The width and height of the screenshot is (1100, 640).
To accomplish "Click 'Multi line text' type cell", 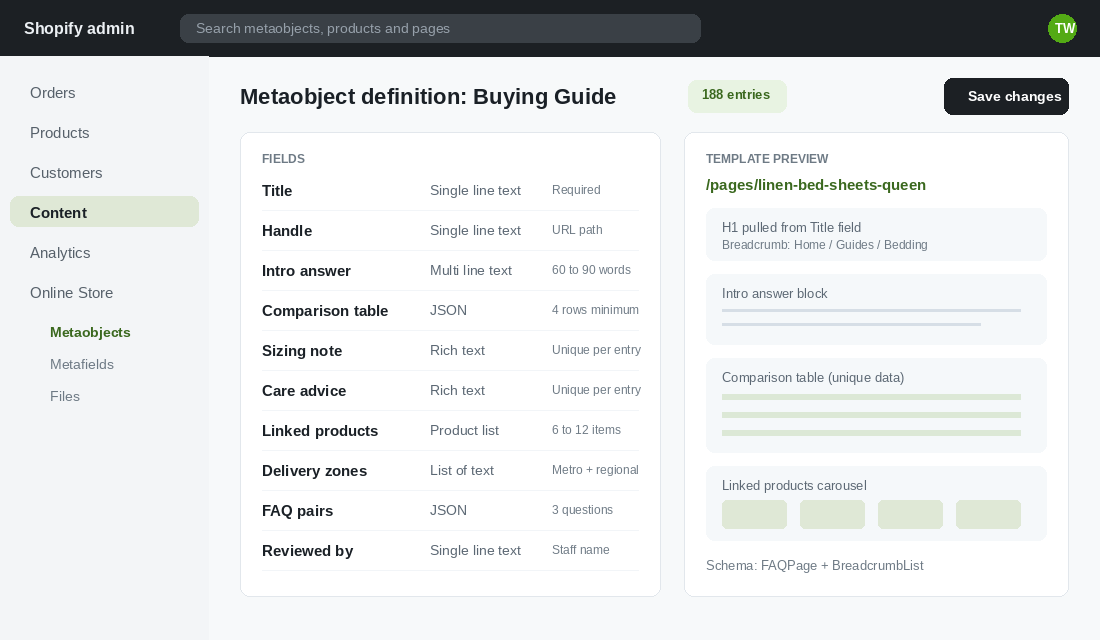I will tap(471, 270).
